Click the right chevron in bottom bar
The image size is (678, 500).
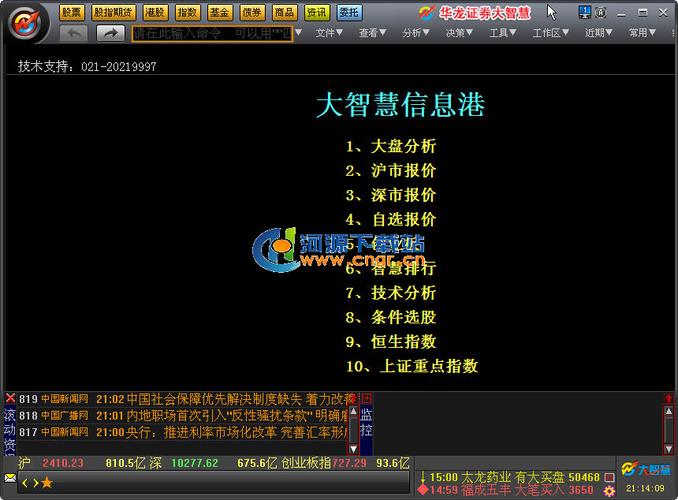pyautogui.click(x=35, y=483)
